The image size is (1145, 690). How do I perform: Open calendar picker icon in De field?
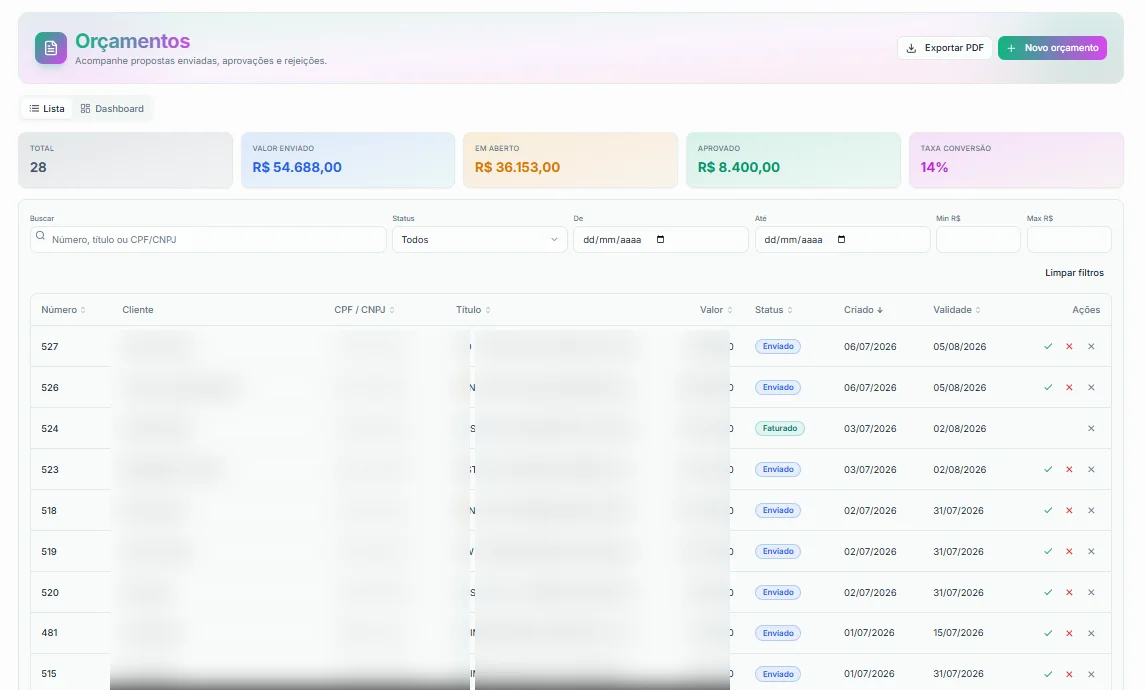coord(661,239)
